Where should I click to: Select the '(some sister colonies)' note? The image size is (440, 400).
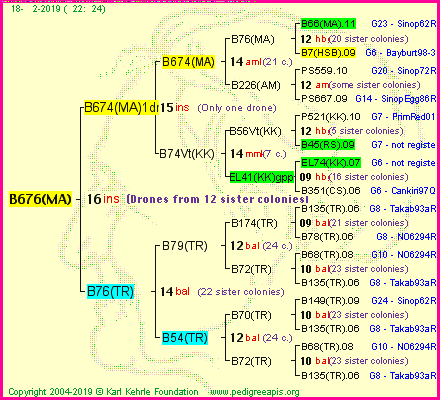click(x=374, y=85)
